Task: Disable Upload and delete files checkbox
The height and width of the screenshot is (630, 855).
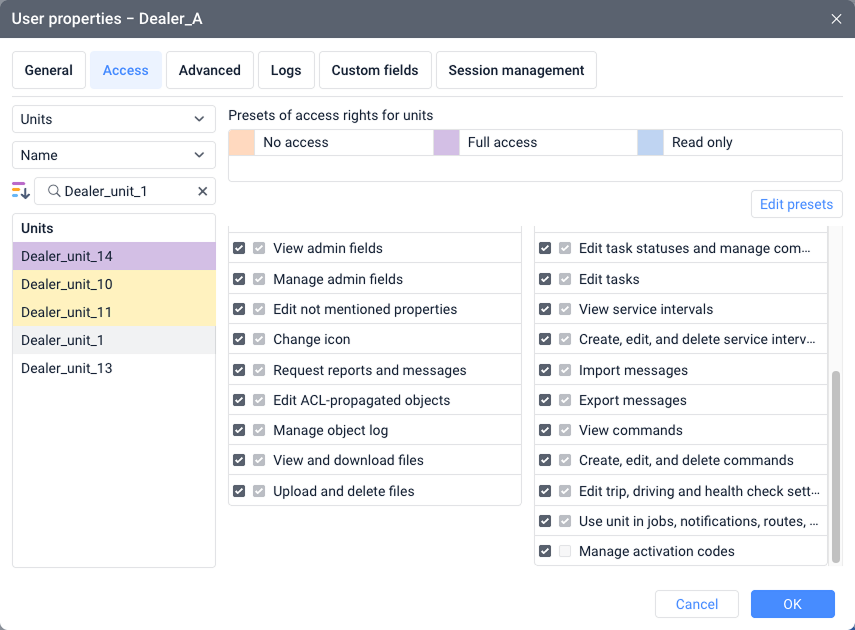Action: (x=239, y=491)
